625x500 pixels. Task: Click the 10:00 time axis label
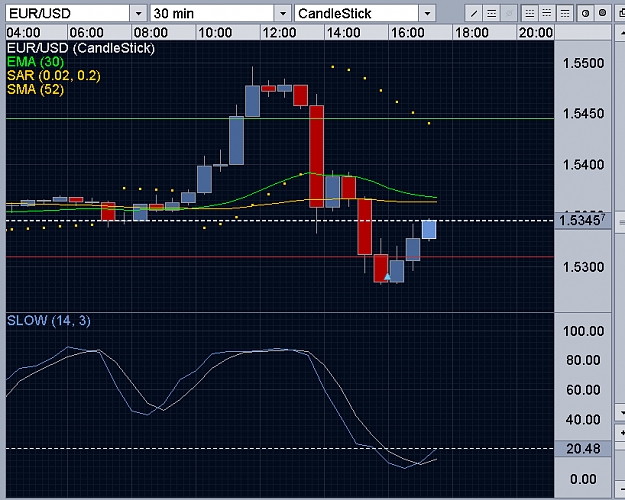coord(215,32)
